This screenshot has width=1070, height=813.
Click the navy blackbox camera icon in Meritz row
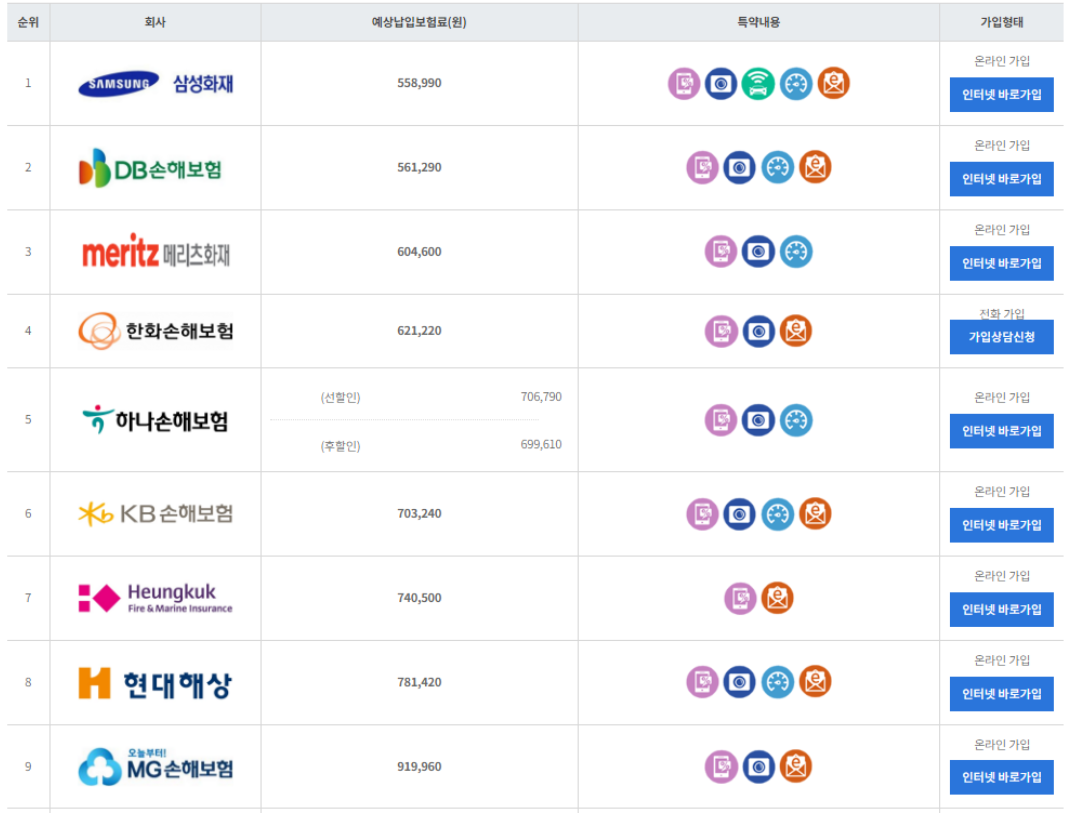click(x=758, y=251)
